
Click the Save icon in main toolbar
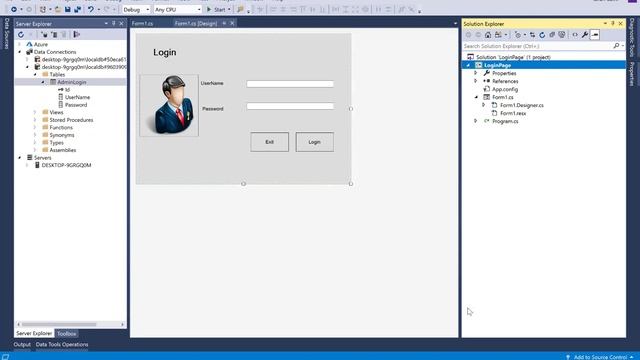tap(68, 9)
